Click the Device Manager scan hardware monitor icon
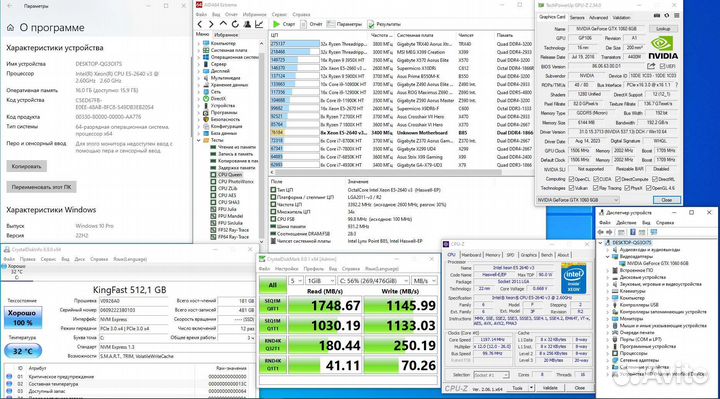720x399 pixels. pos(654,232)
